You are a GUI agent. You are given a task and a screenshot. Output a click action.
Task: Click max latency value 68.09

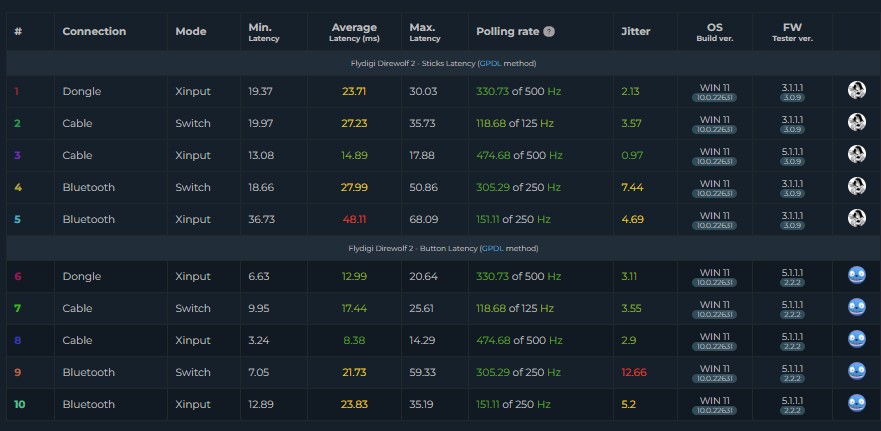coord(424,219)
